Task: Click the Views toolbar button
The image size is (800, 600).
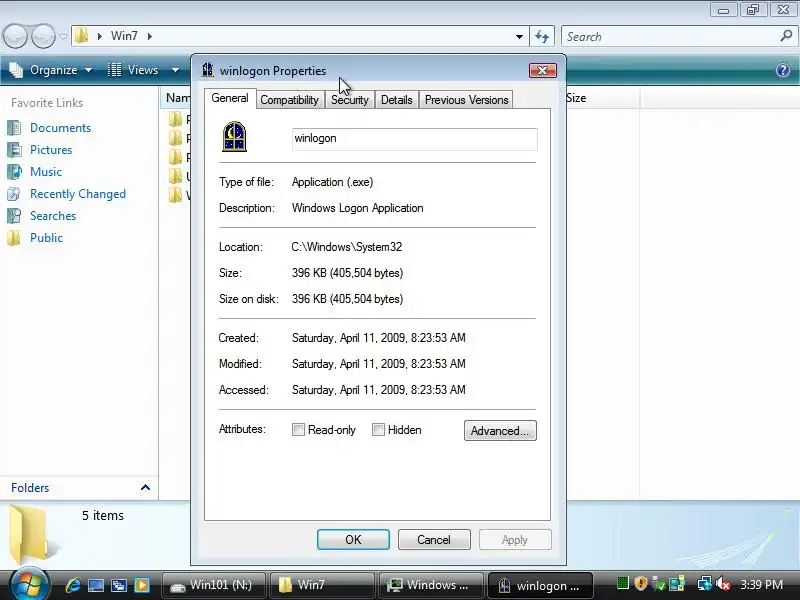Action: (135, 70)
